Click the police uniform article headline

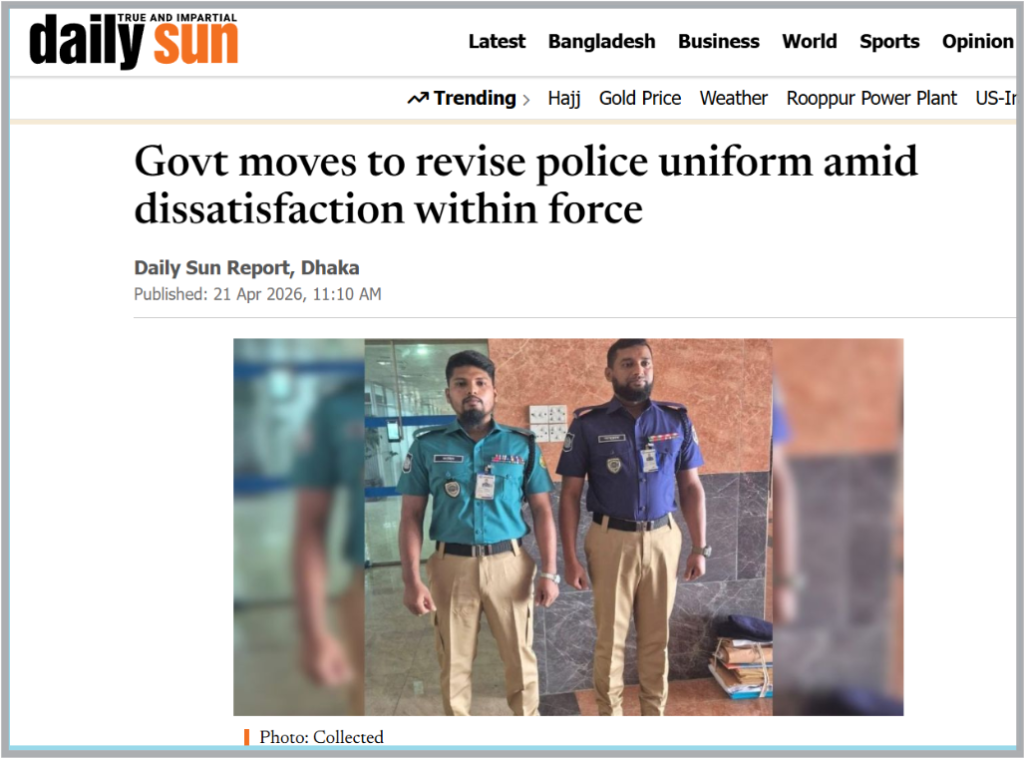click(x=526, y=185)
